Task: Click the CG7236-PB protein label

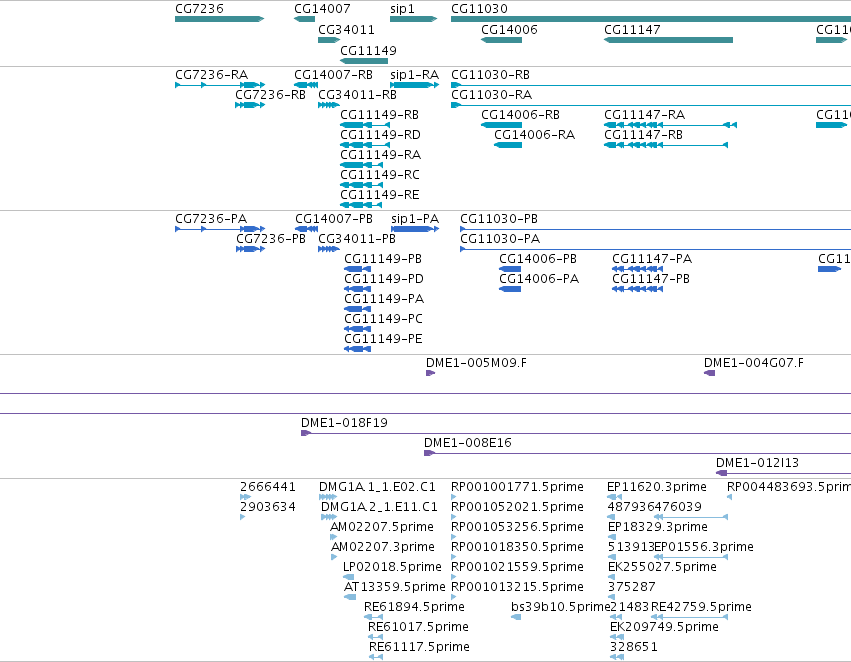Action: coord(271,239)
